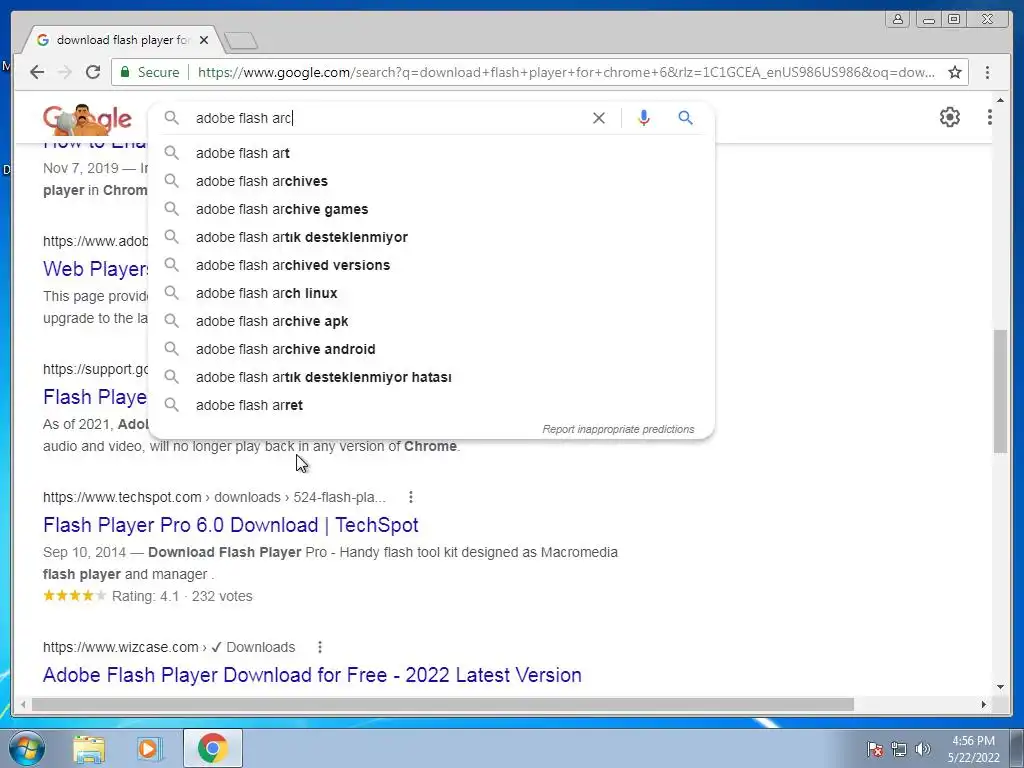The width and height of the screenshot is (1024, 768).
Task: Close the 'download flash player' tab
Action: [204, 40]
